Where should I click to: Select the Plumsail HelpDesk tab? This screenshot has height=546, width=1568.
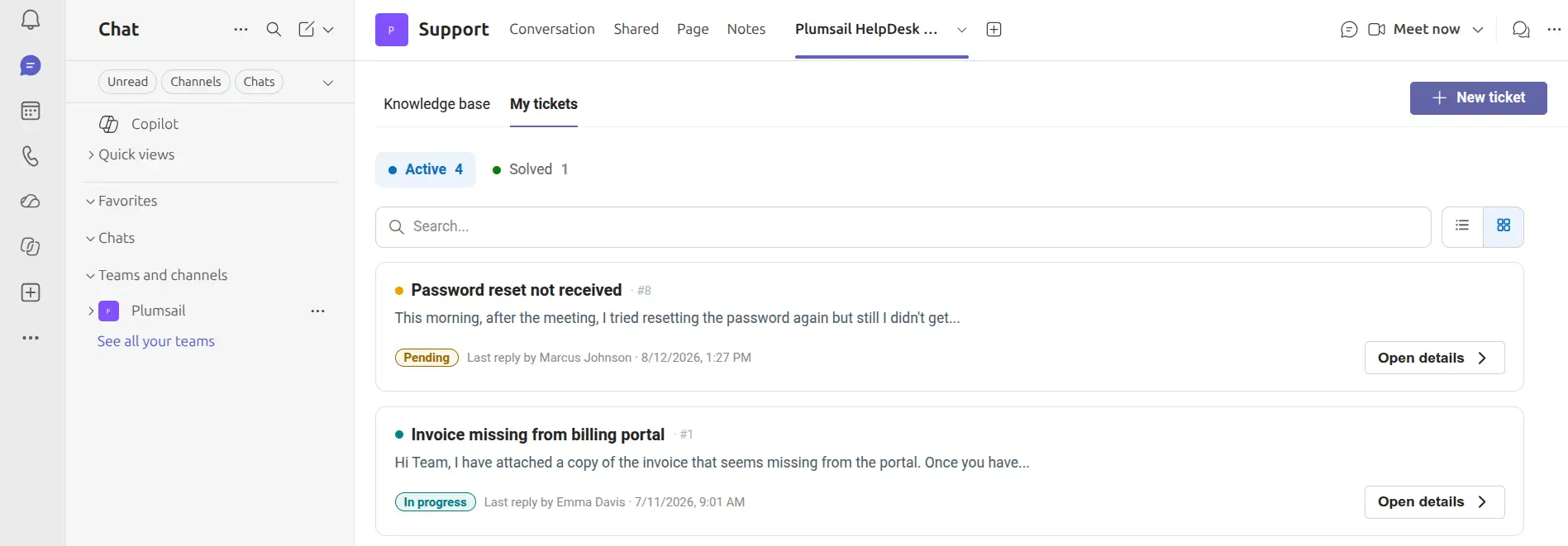pyautogui.click(x=866, y=29)
